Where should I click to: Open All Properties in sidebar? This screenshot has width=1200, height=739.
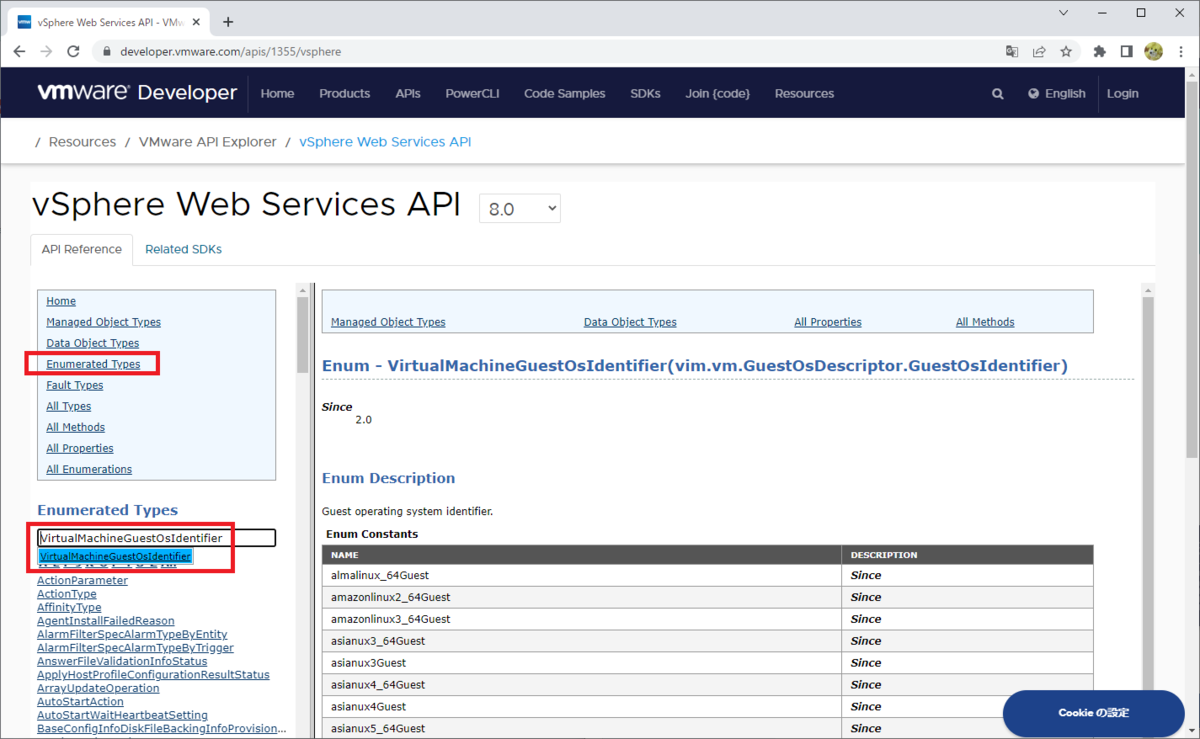[x=80, y=448]
